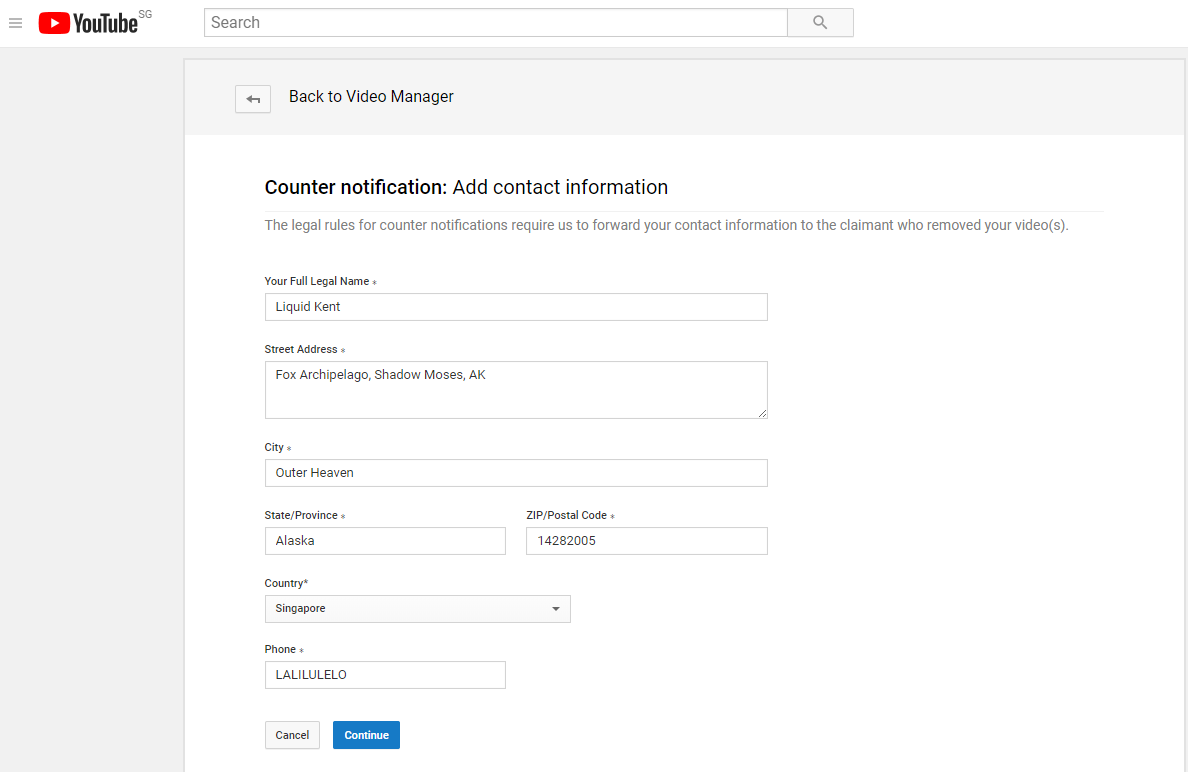The width and height of the screenshot is (1188, 772).
Task: Select the State/Province field with Alaska
Action: click(385, 541)
